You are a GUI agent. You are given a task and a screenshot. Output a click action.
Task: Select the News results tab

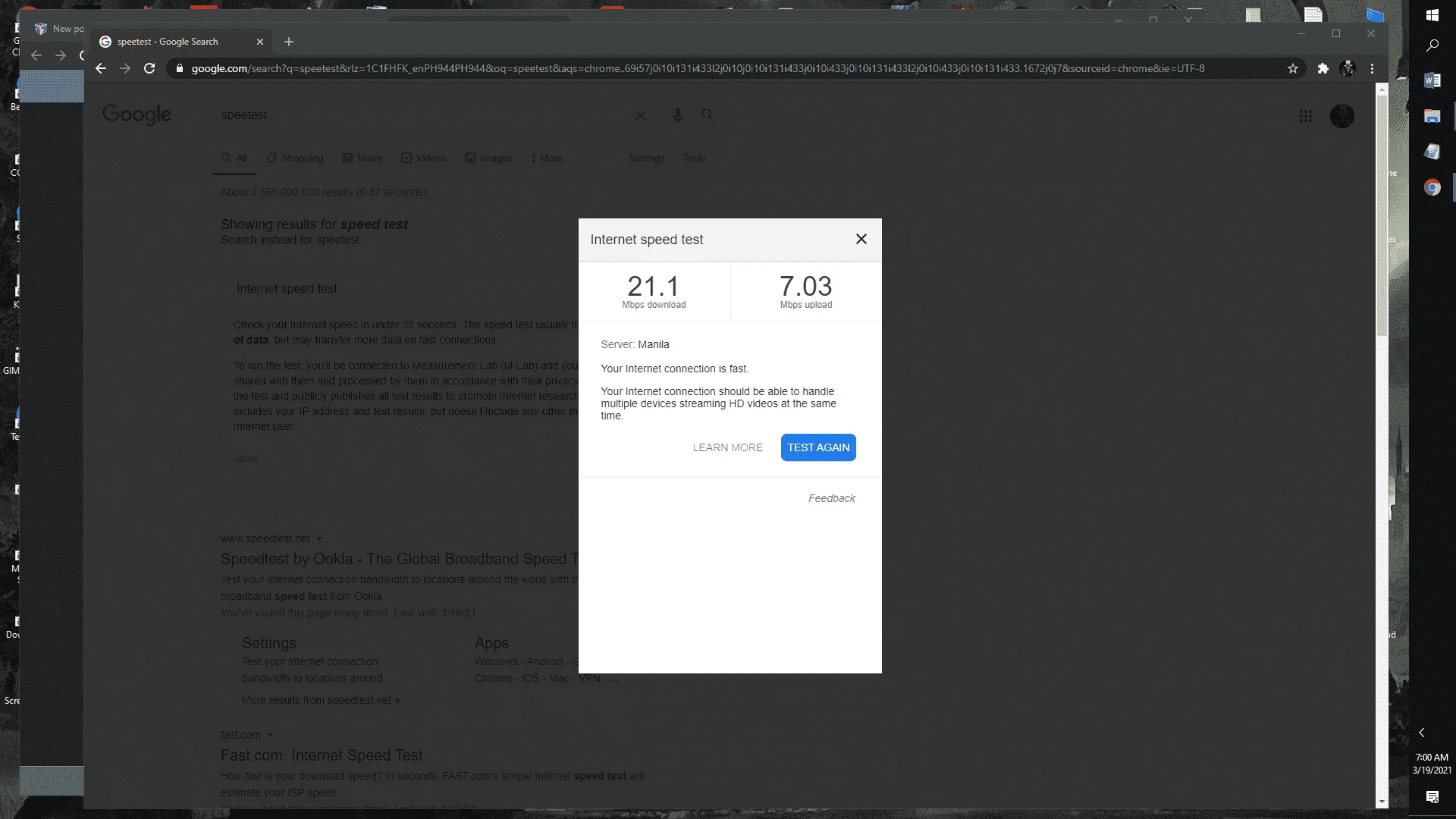tap(362, 158)
